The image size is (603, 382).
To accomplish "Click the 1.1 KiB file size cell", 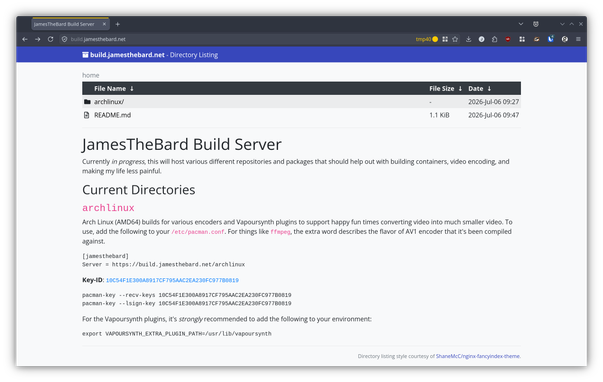I will pyautogui.click(x=439, y=115).
